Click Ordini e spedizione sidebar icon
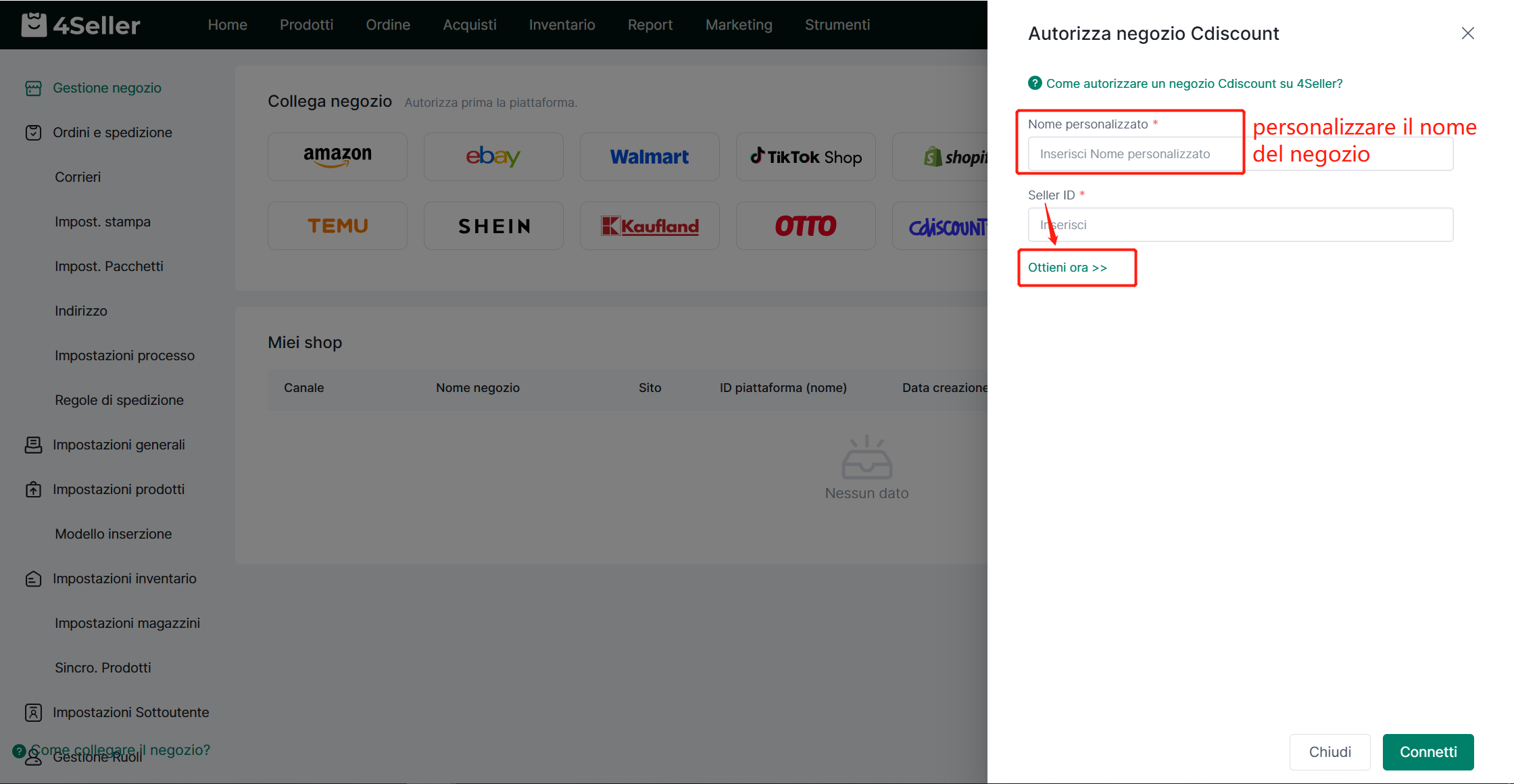This screenshot has height=784, width=1514. [33, 132]
